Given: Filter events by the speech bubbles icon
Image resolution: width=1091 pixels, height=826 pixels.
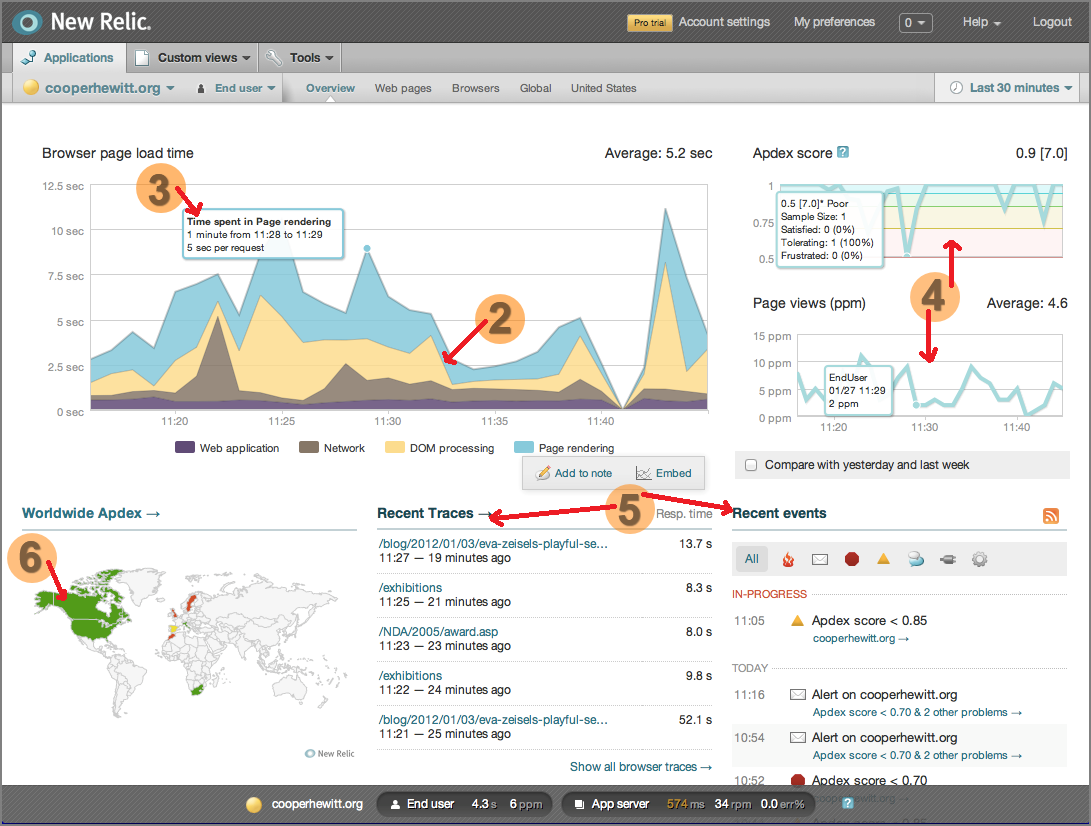Looking at the screenshot, I should pos(915,559).
